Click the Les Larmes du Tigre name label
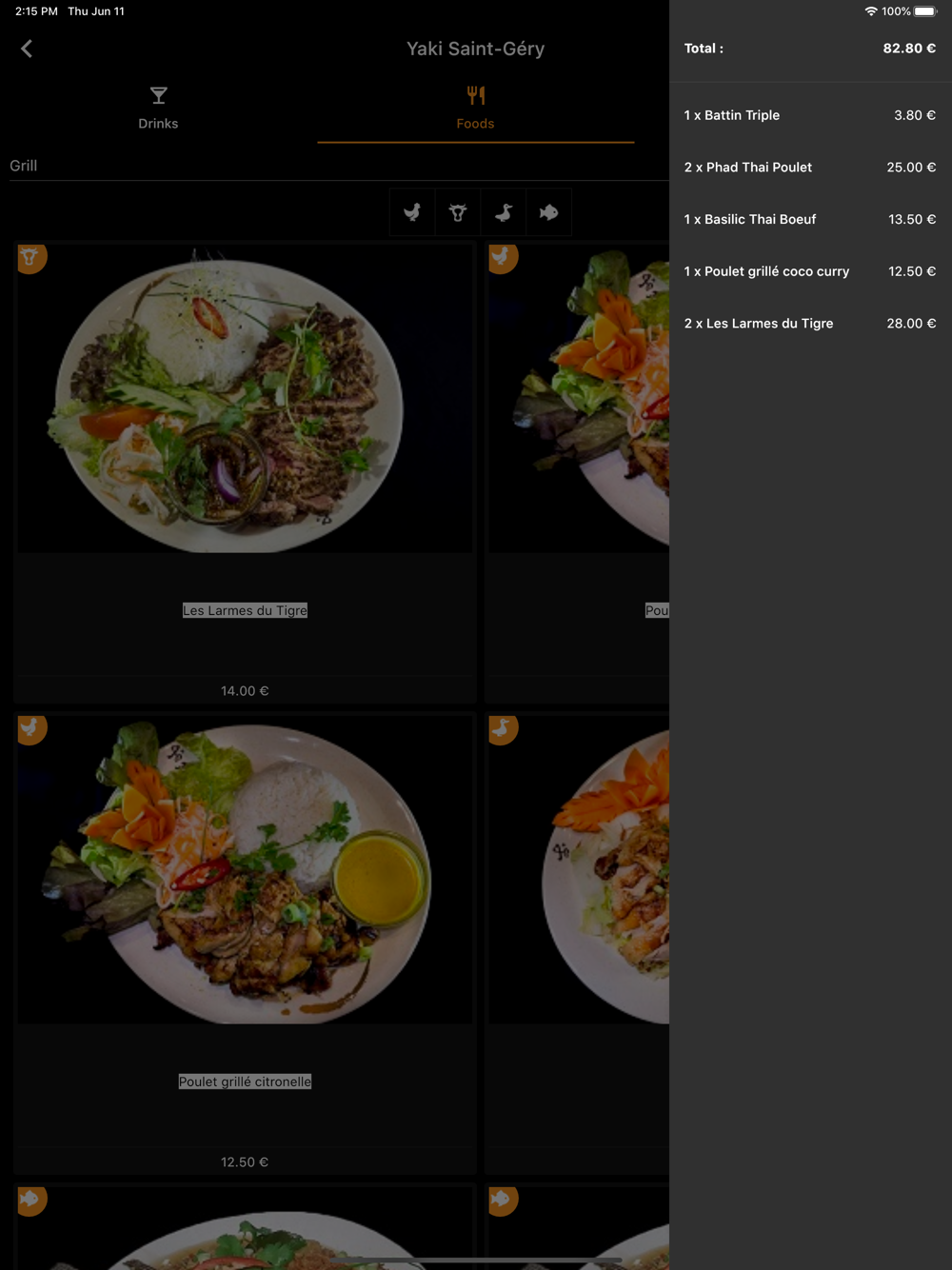Screen dimensions: 952x1270 point(245,610)
